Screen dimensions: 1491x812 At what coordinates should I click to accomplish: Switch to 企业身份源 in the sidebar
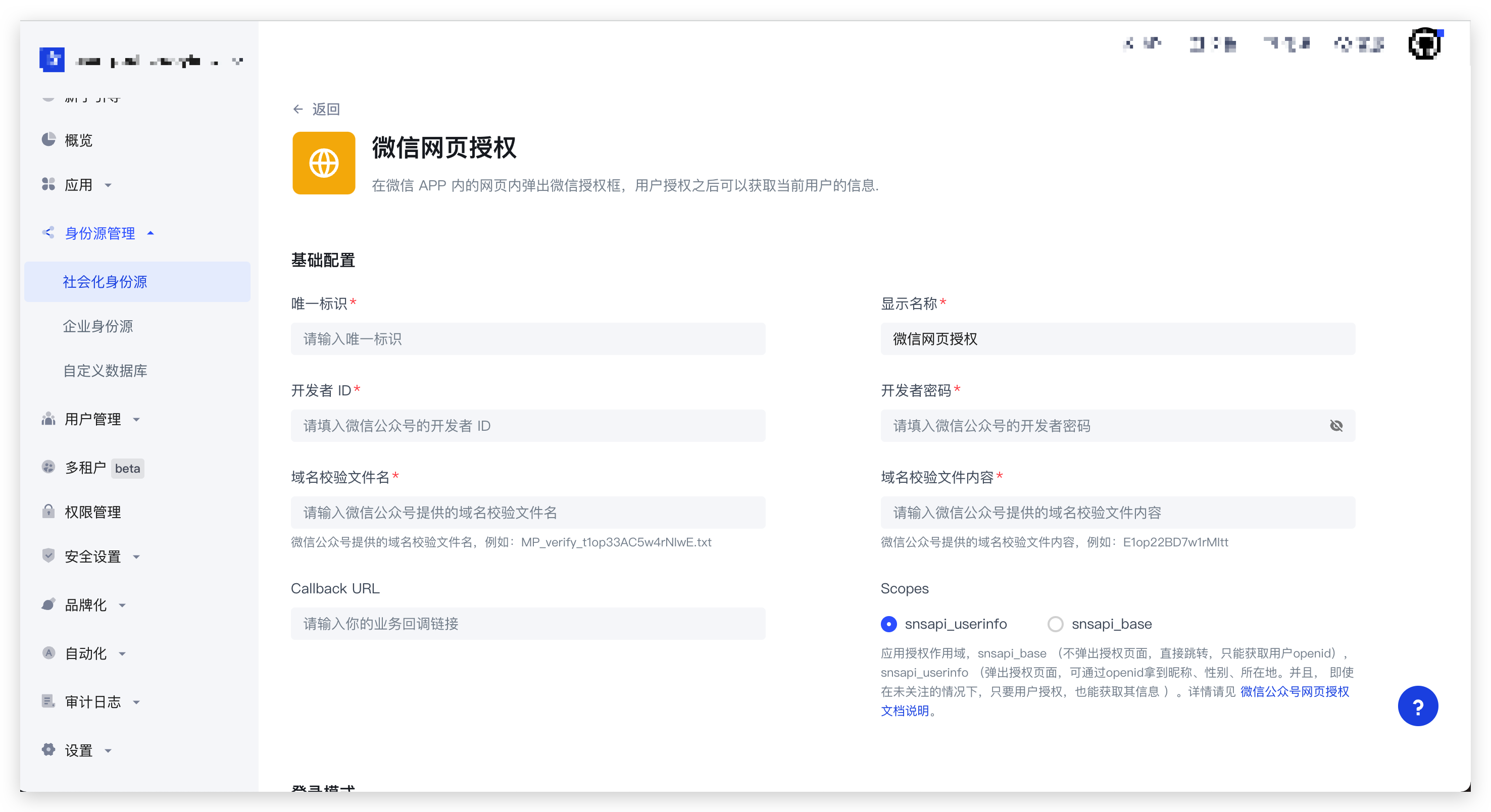[98, 326]
